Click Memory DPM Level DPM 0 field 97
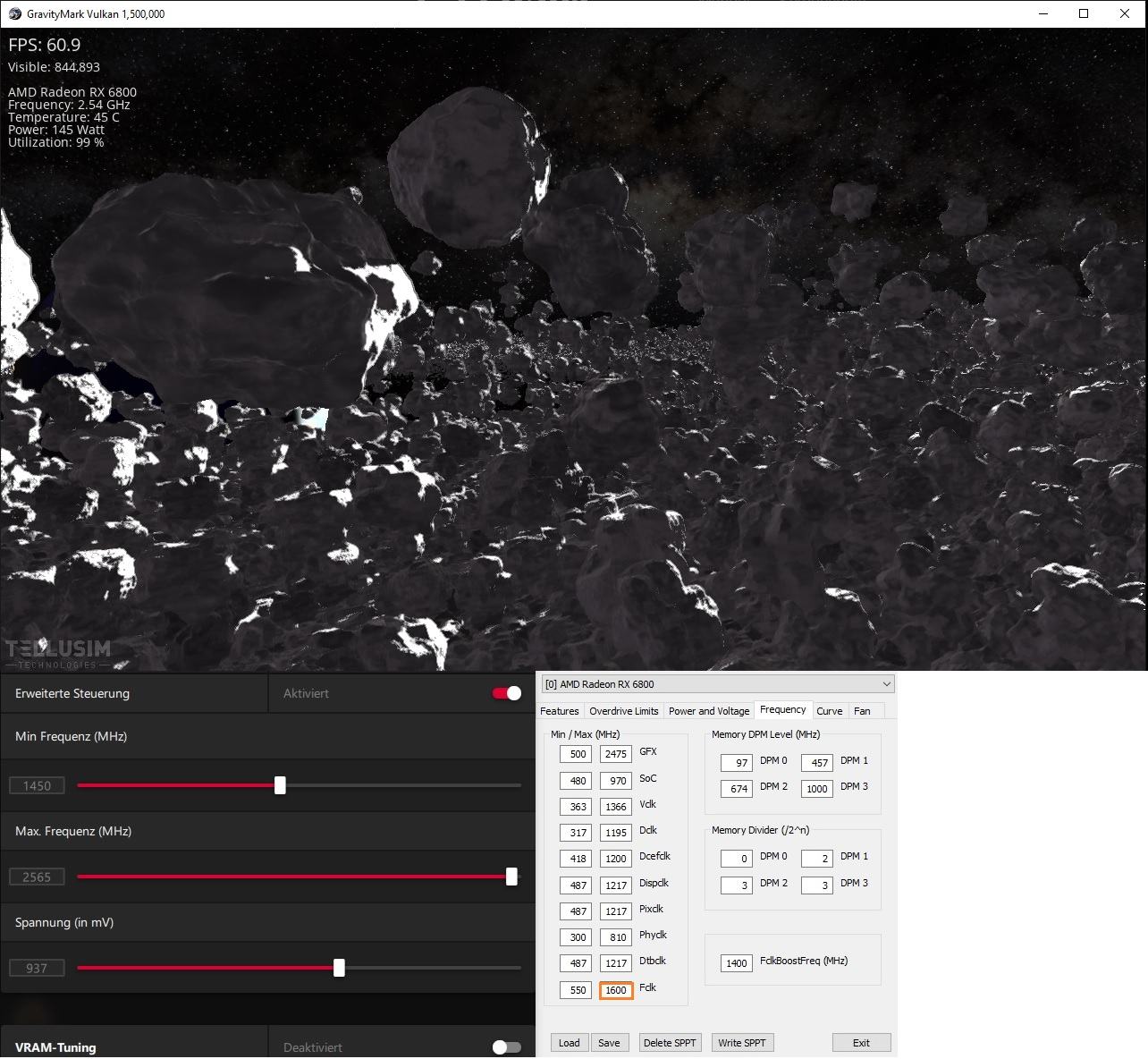 pos(737,763)
